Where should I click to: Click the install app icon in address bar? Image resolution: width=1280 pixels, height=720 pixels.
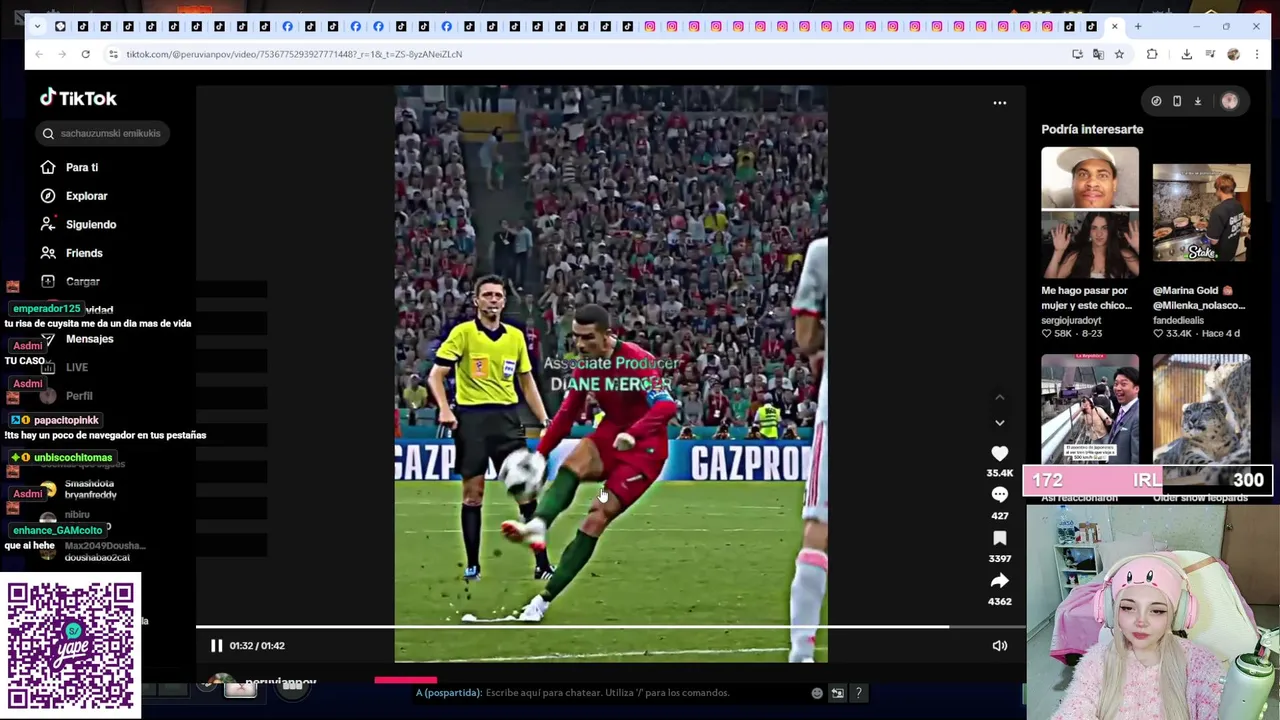tap(1077, 54)
